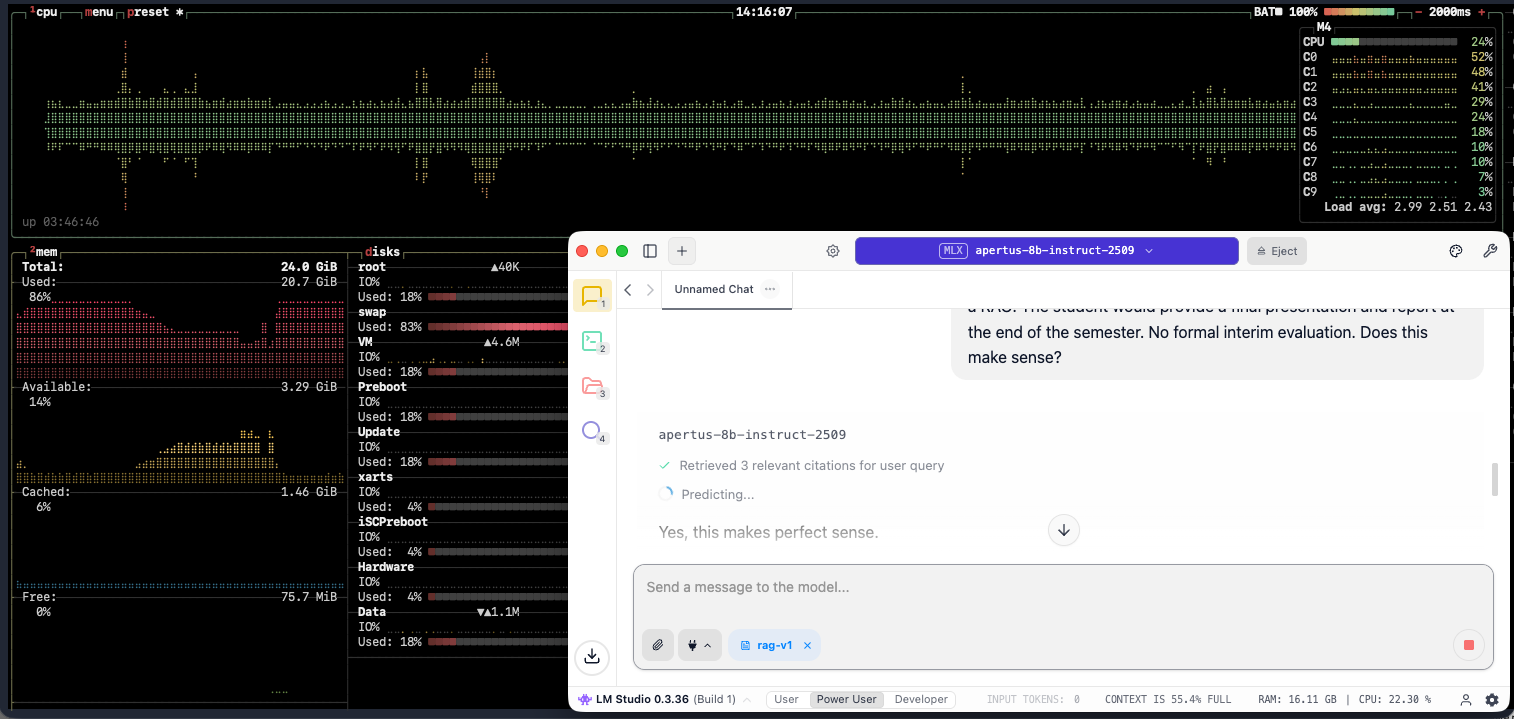Viewport: 1514px width, 719px height.
Task: Open the Discover search sidebar icon
Action: point(592,432)
